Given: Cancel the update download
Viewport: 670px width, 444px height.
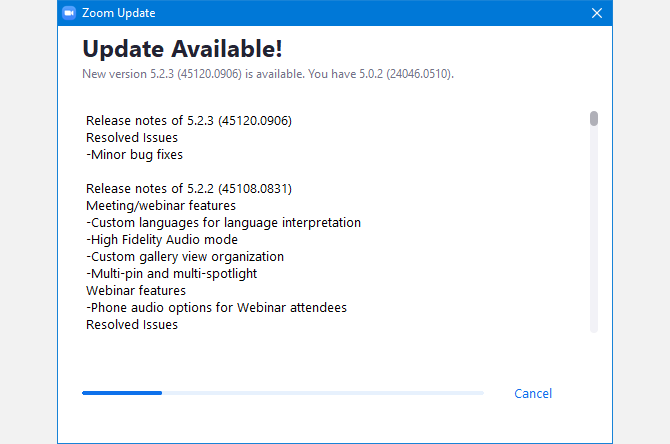Looking at the screenshot, I should pos(533,394).
